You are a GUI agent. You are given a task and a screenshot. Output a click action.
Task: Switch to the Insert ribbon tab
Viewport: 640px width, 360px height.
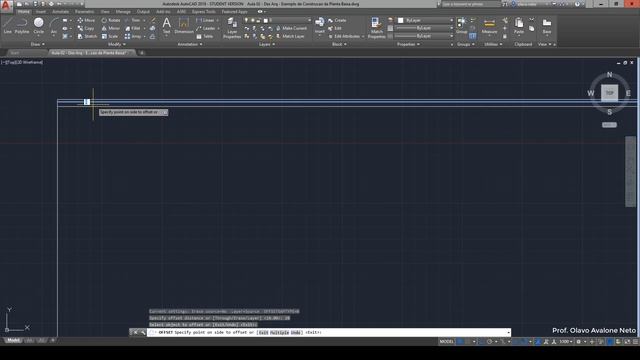41,12
